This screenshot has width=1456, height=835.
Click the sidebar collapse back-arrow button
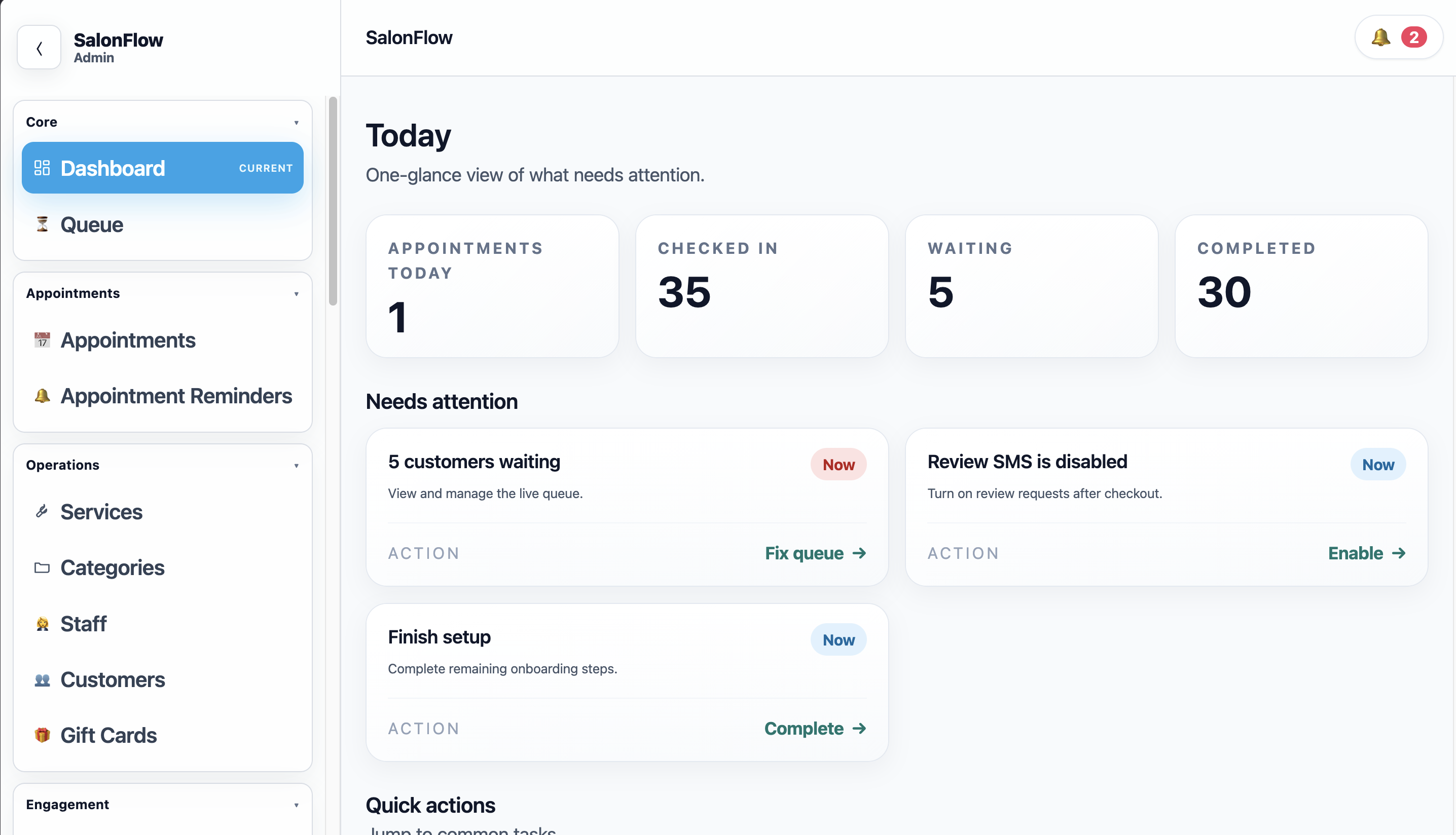pos(39,48)
